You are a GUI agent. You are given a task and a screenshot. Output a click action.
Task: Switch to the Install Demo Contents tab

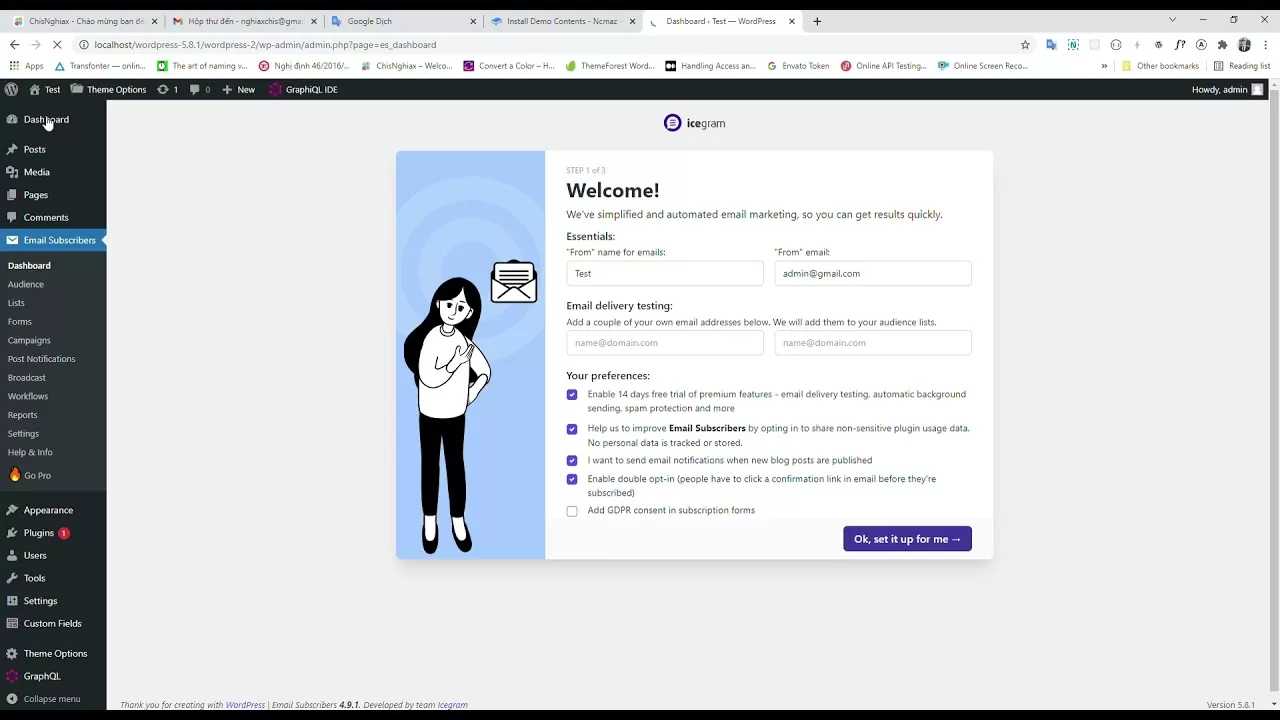[563, 21]
